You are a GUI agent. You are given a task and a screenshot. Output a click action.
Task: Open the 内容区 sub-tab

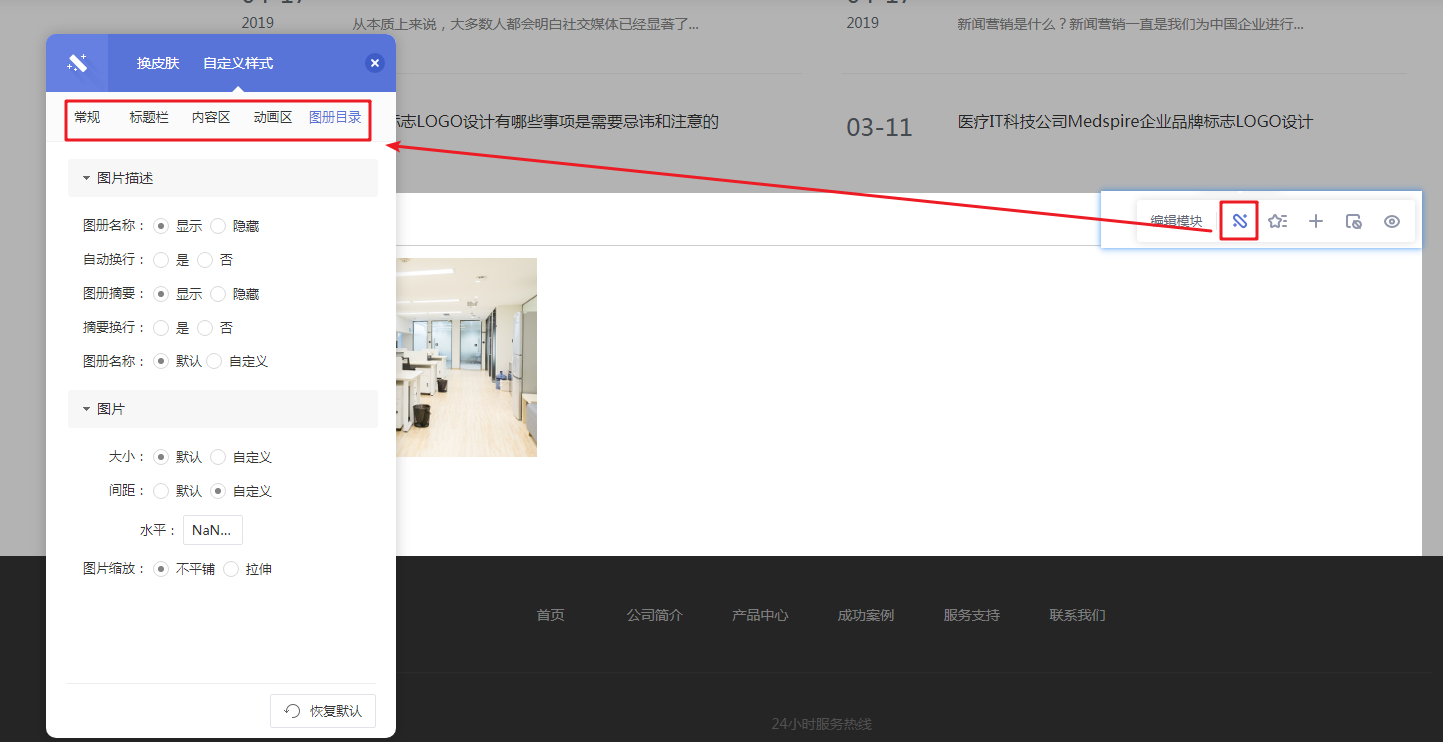[211, 118]
